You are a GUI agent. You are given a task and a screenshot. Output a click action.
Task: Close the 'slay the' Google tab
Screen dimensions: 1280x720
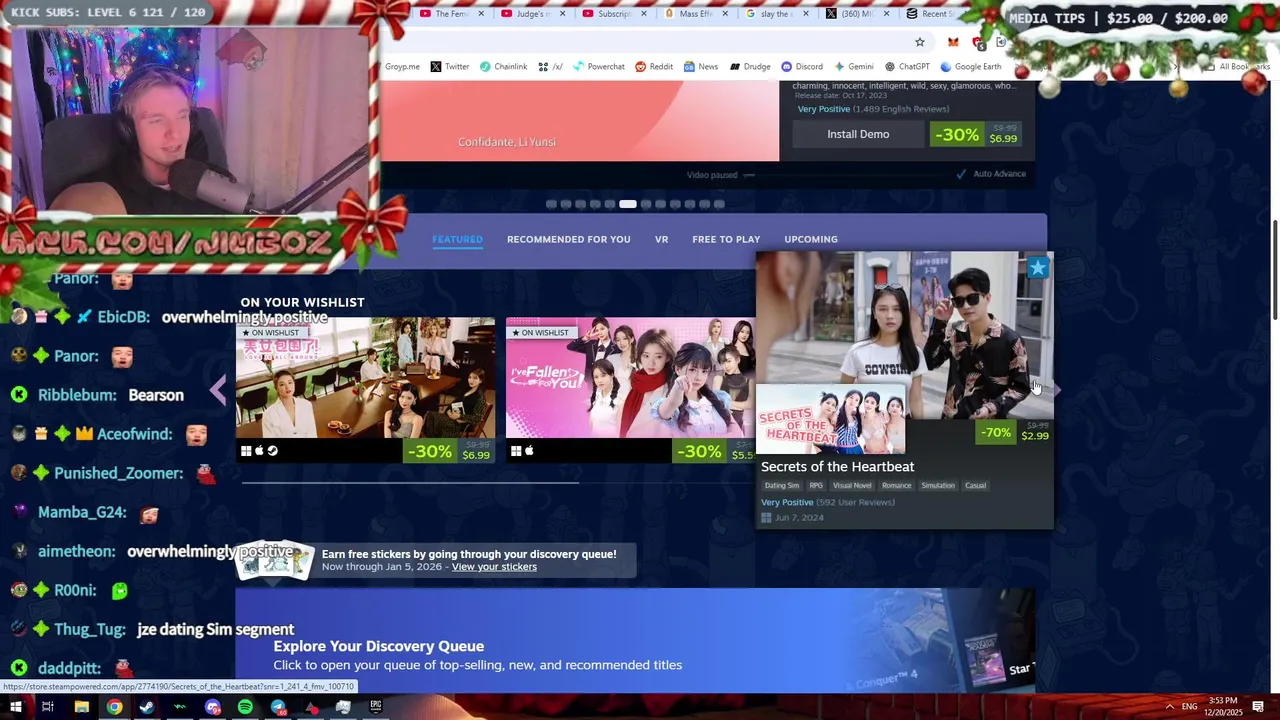pyautogui.click(x=805, y=14)
